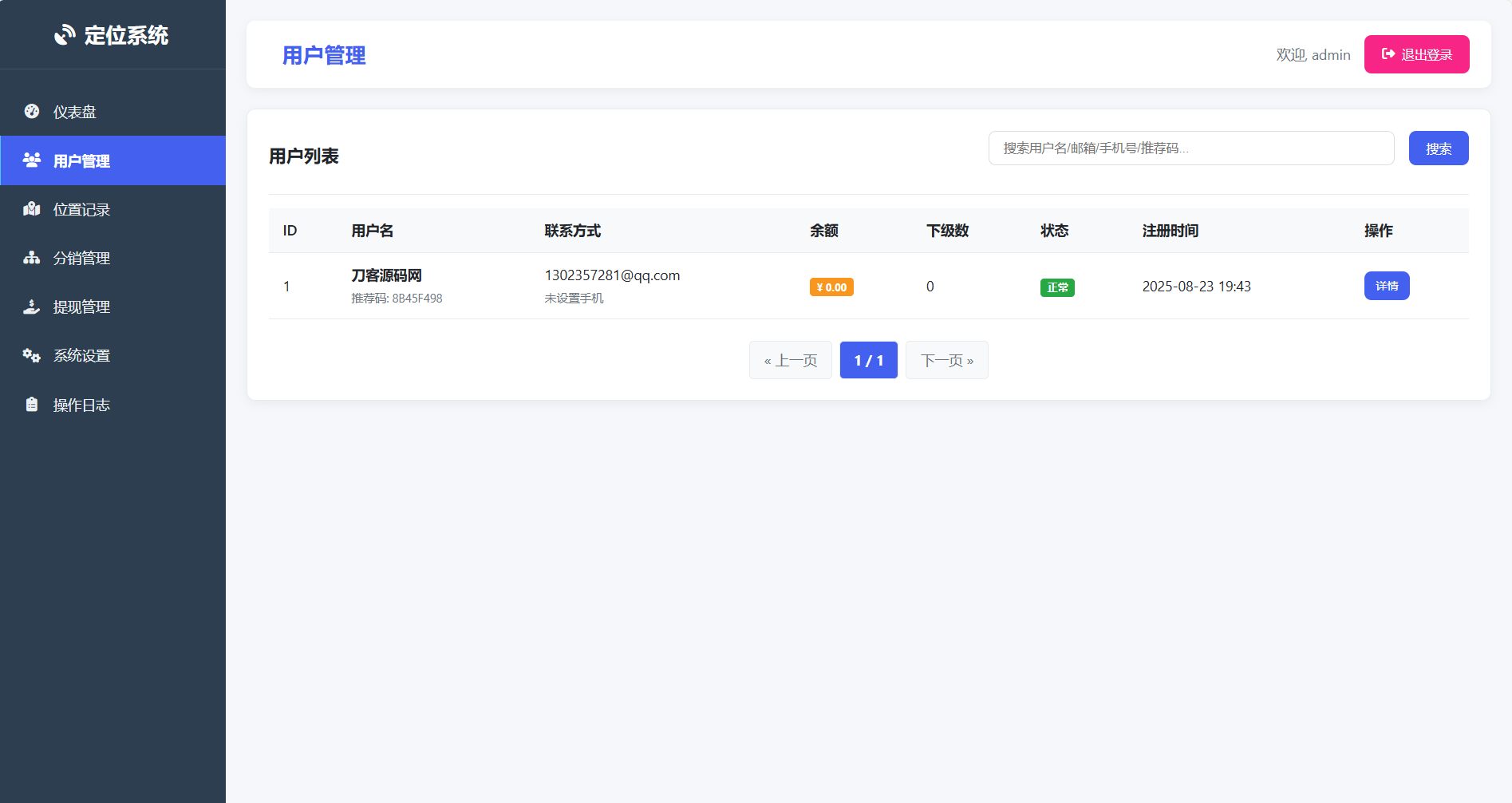
Task: Click the 退出登录 logout link
Action: [x=1416, y=54]
